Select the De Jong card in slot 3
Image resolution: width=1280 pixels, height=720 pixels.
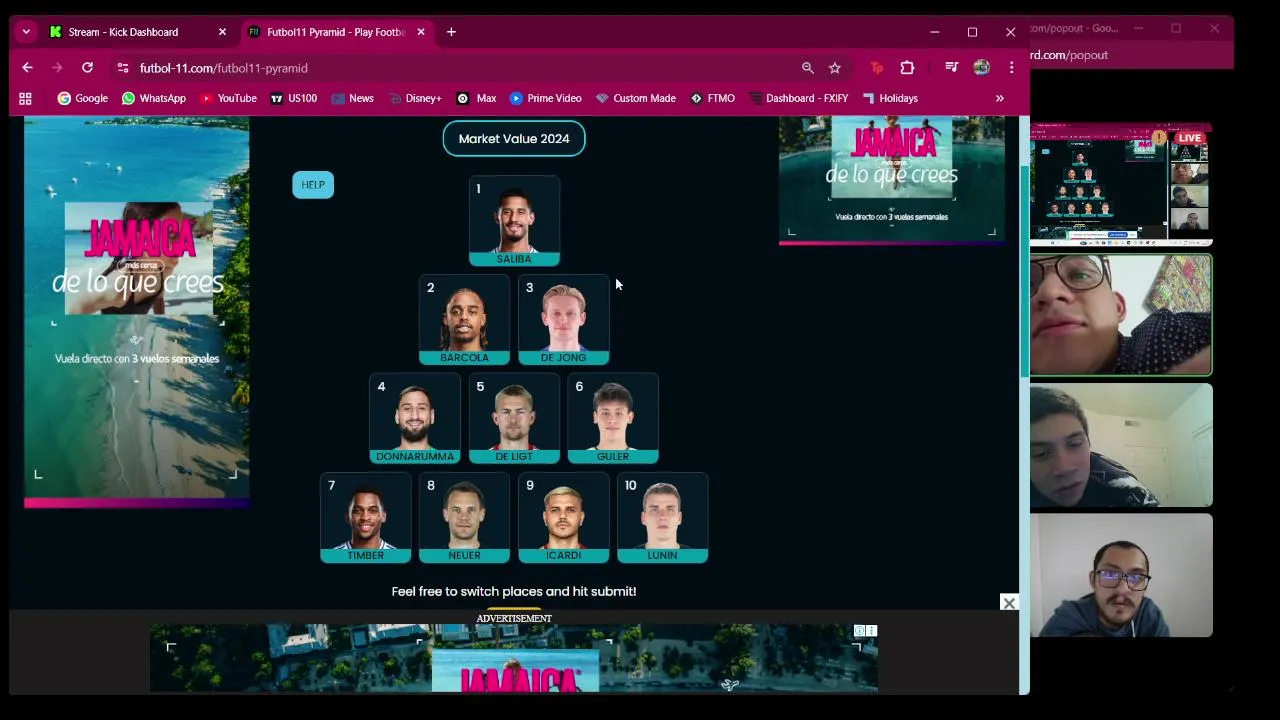[x=563, y=320]
